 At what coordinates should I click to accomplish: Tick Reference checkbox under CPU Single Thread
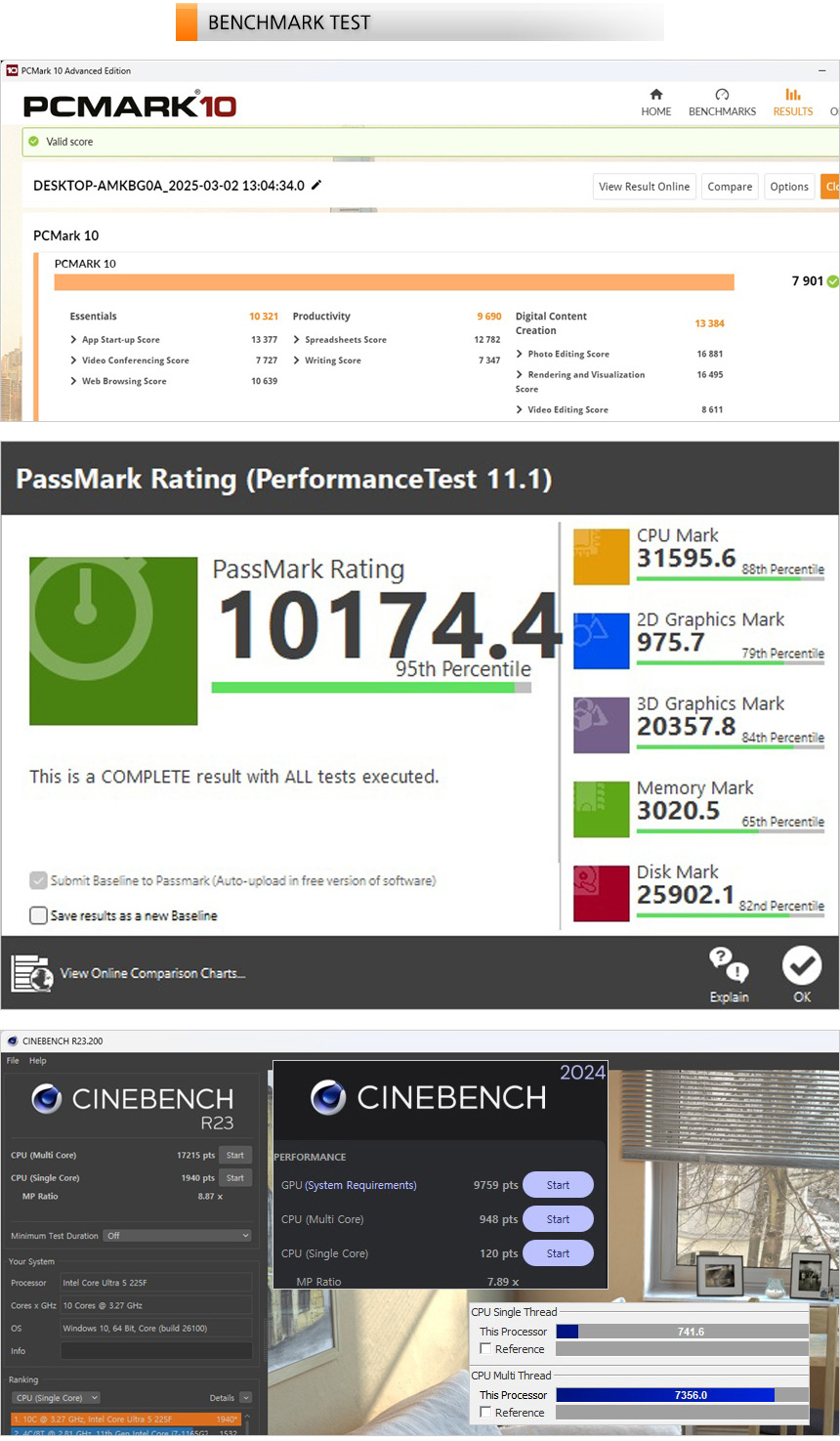(x=485, y=1348)
